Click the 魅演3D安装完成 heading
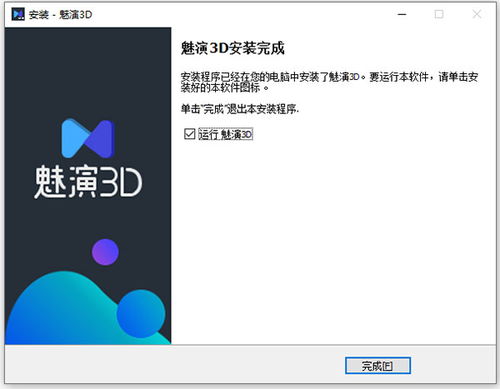Image resolution: width=500 pixels, height=389 pixels. pyautogui.click(x=232, y=48)
